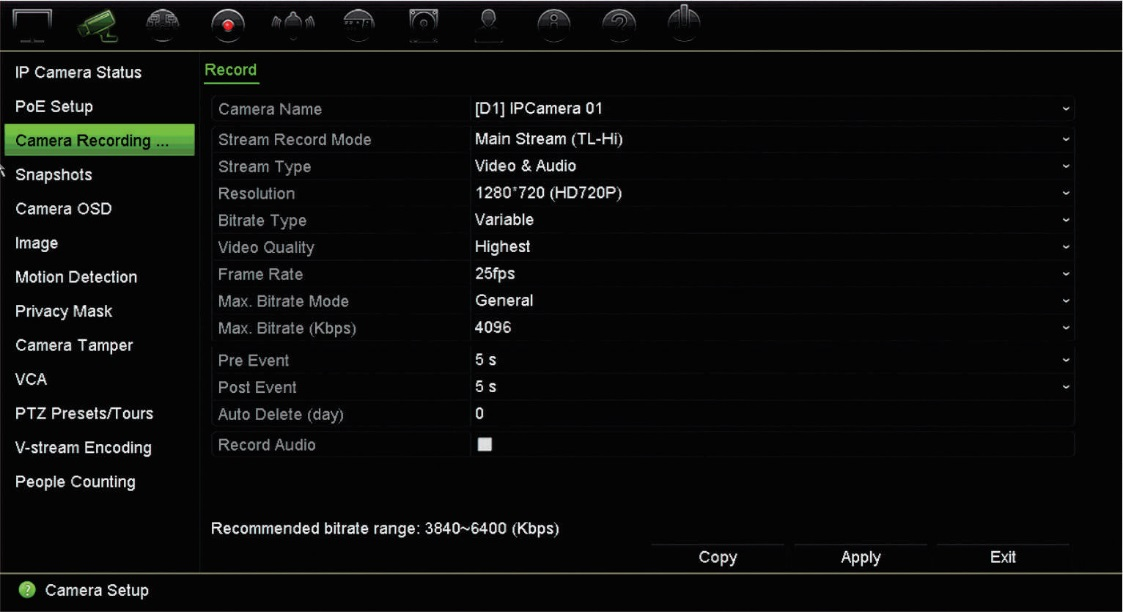Click the Camera Setup status bar label

pyautogui.click(x=97, y=591)
